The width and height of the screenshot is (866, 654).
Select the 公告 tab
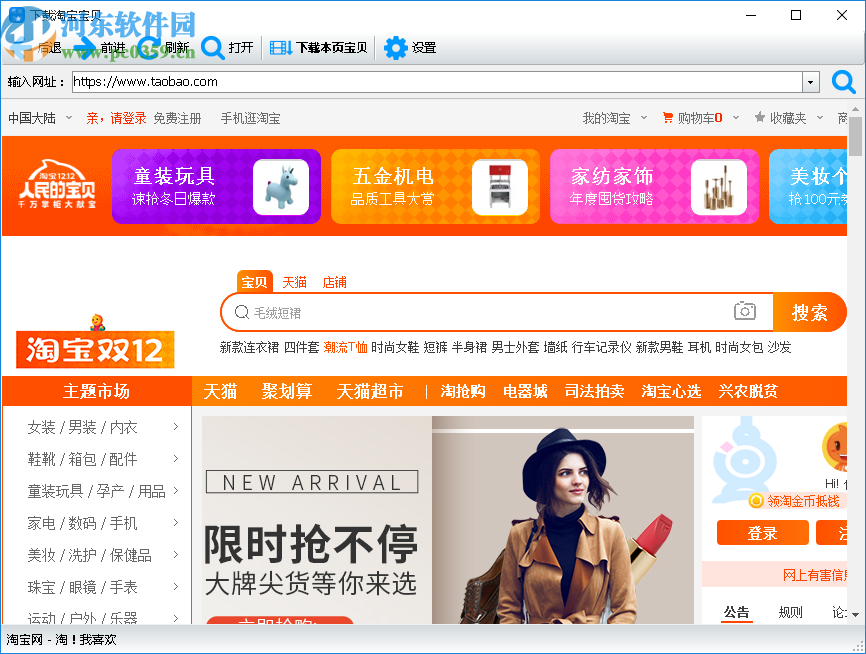tap(736, 612)
